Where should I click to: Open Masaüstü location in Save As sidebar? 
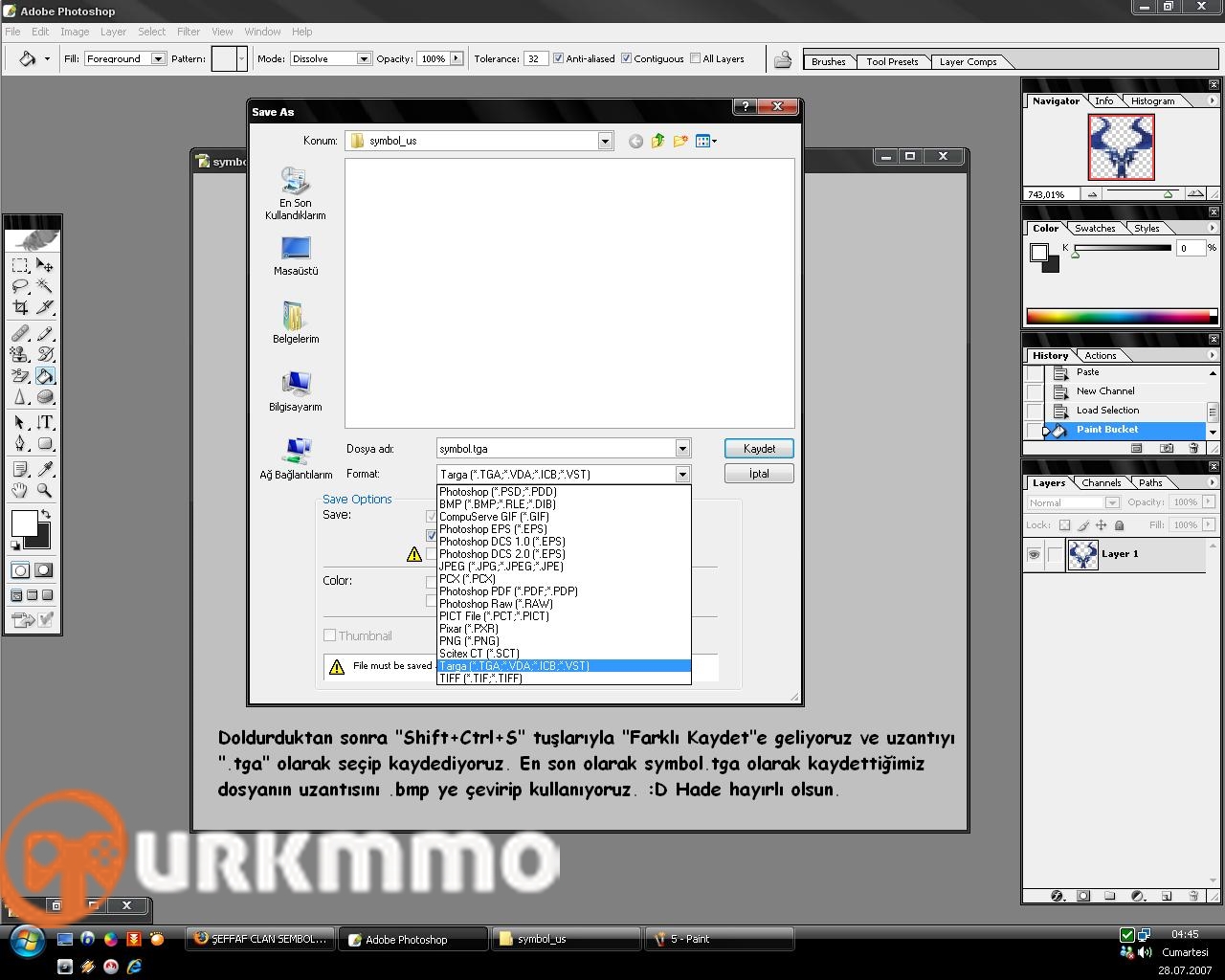tap(296, 256)
